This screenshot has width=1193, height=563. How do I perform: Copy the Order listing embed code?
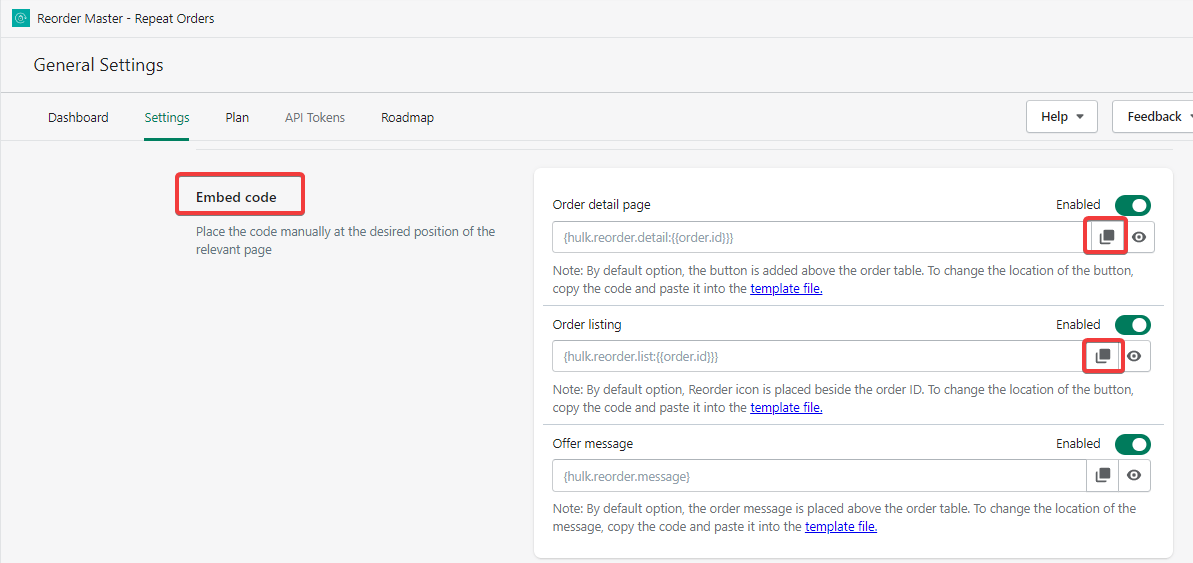point(1103,356)
